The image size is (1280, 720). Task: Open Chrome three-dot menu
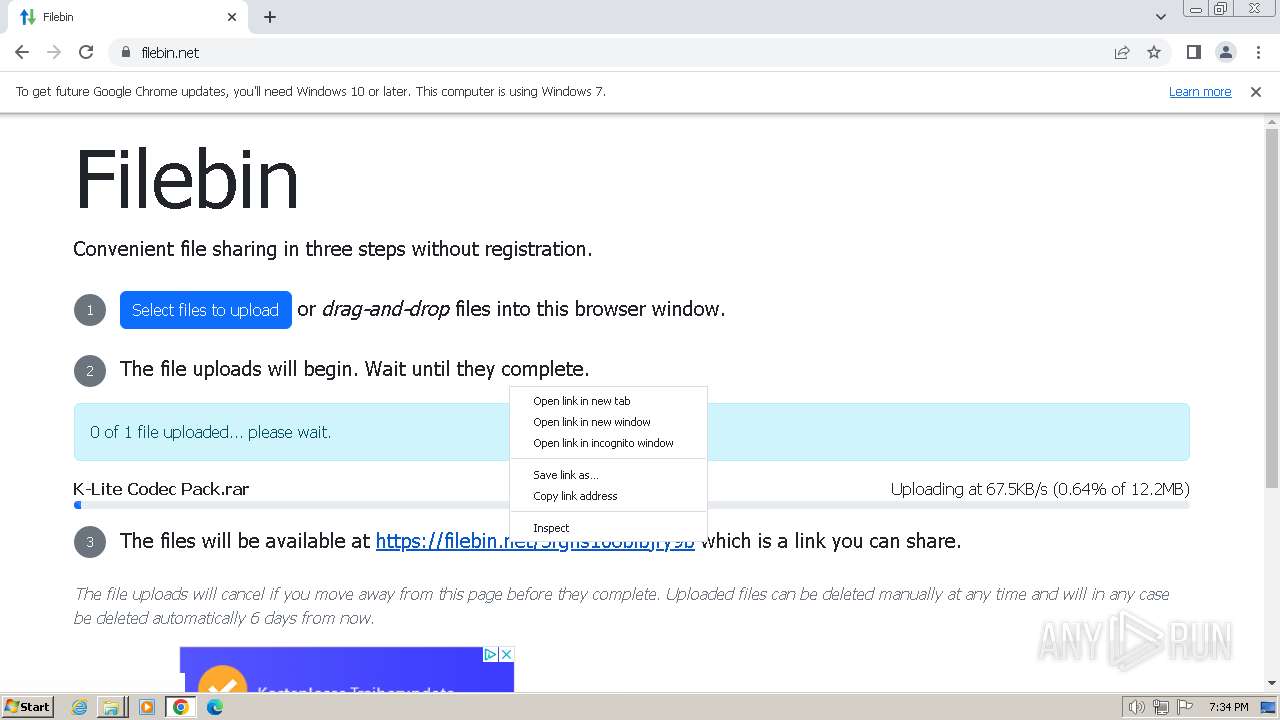click(x=1258, y=52)
